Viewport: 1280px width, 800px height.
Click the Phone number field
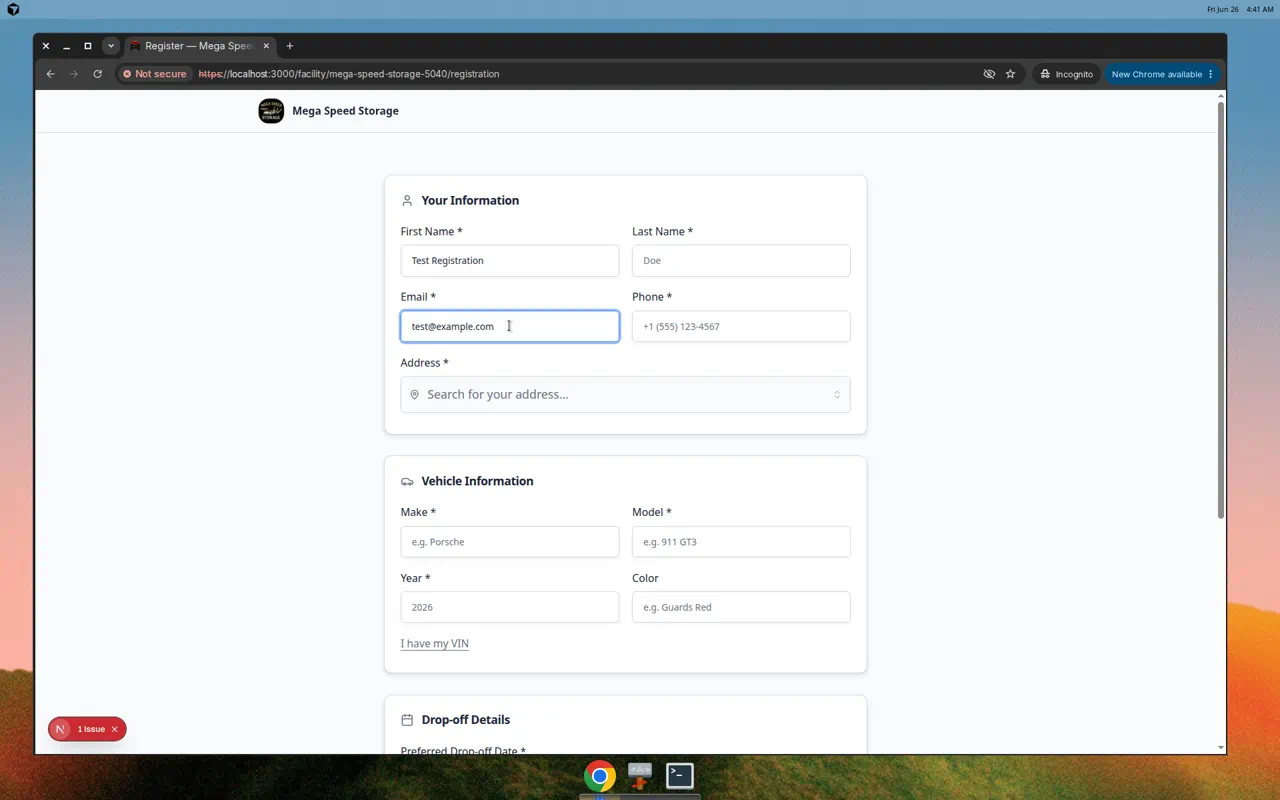[x=741, y=327]
